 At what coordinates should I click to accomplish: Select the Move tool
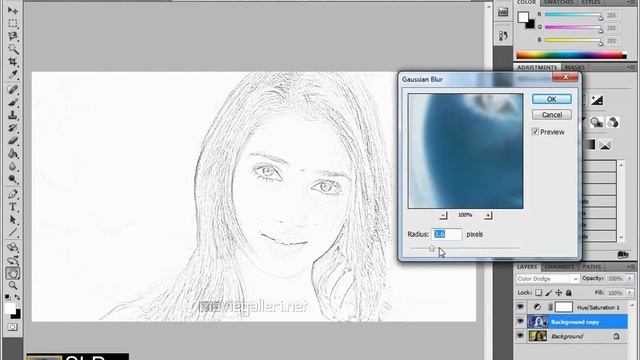[13, 10]
